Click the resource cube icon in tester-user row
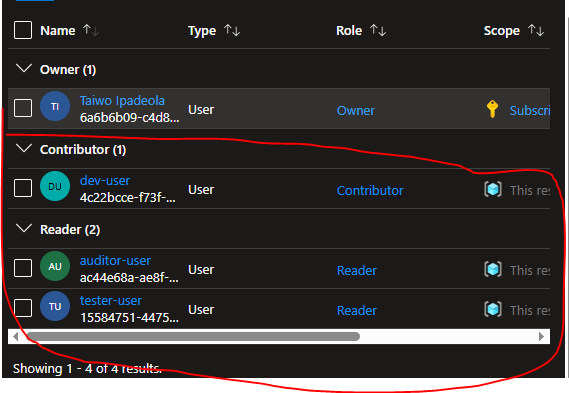Screen dimensions: 569x393 pyautogui.click(x=493, y=309)
